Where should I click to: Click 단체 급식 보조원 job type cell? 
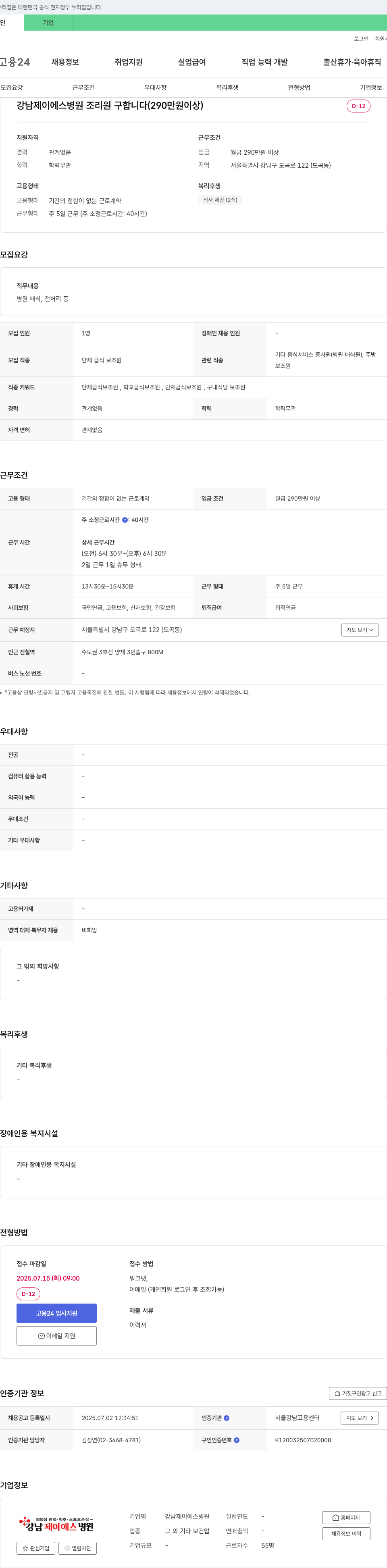pos(102,360)
